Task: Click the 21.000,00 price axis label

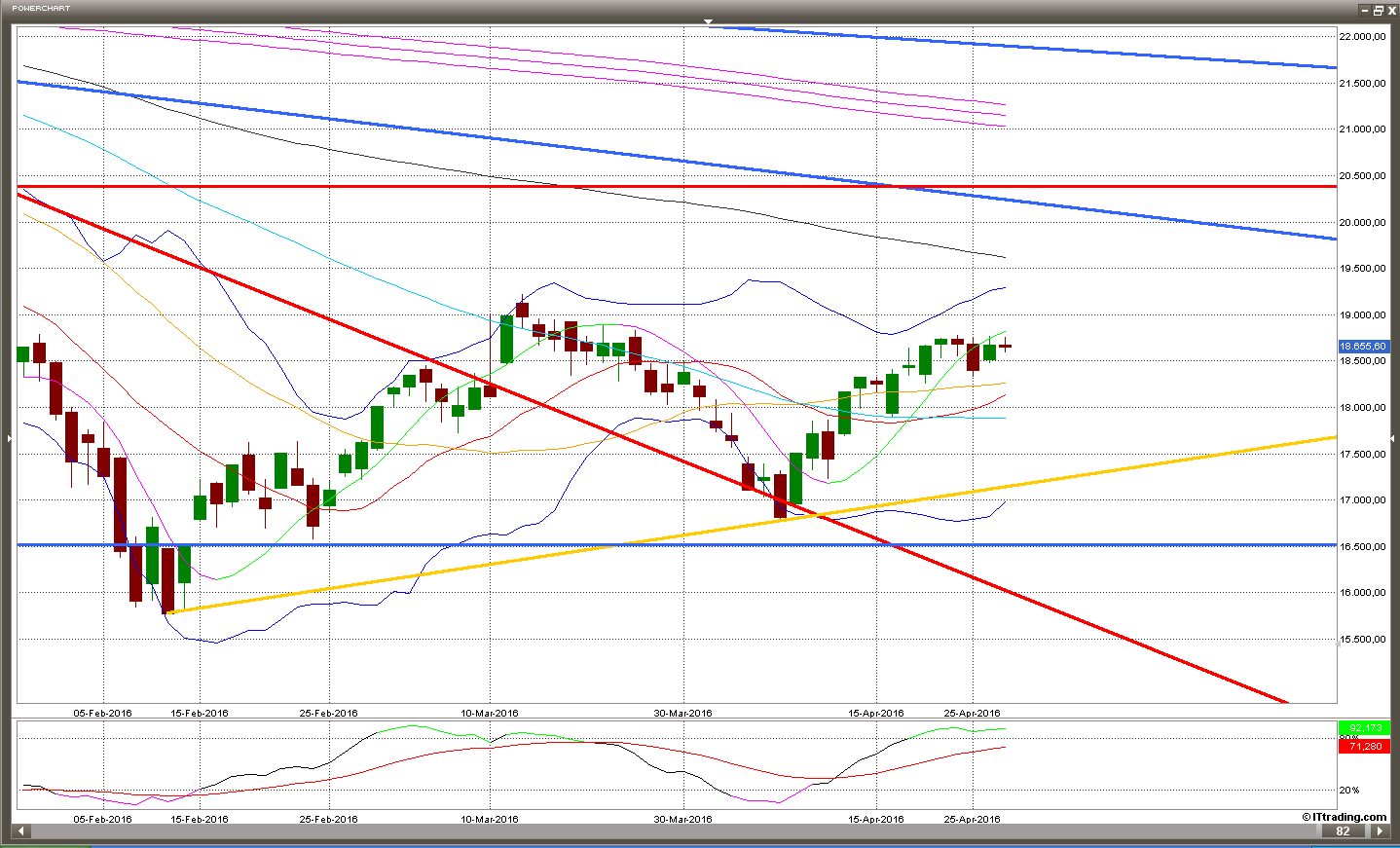Action: [x=1363, y=129]
